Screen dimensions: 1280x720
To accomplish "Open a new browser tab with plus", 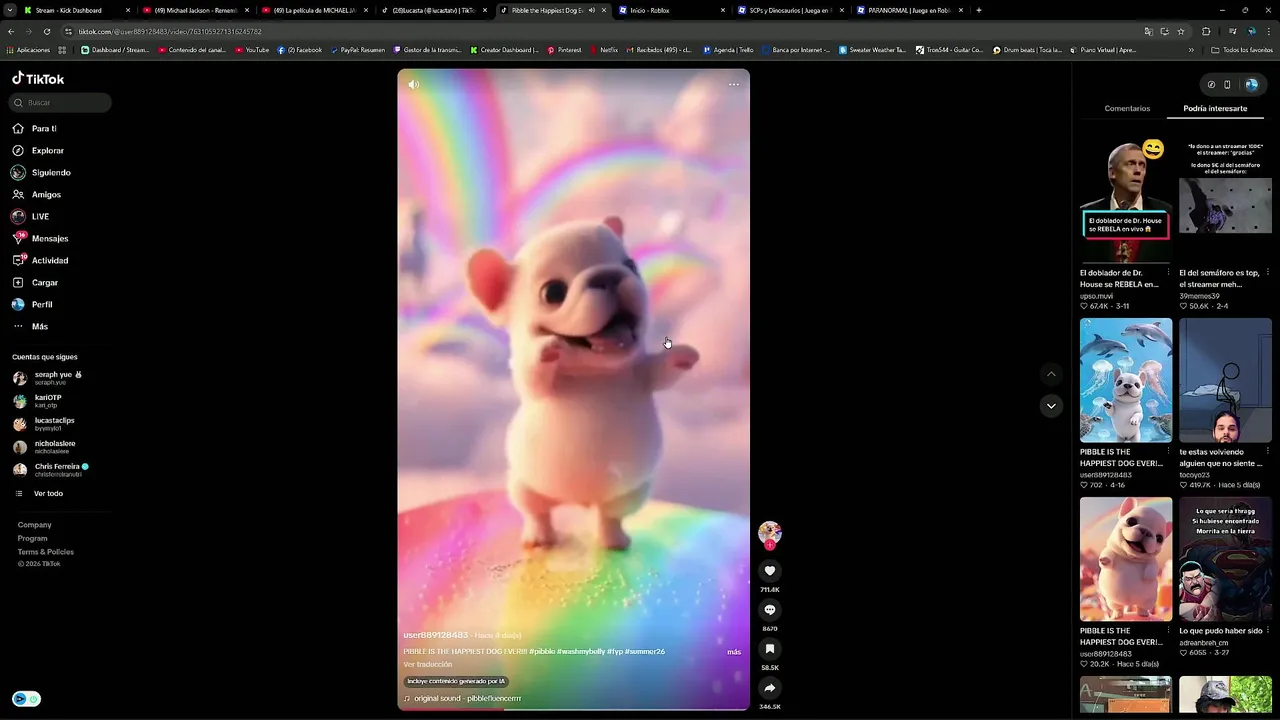I will [978, 10].
